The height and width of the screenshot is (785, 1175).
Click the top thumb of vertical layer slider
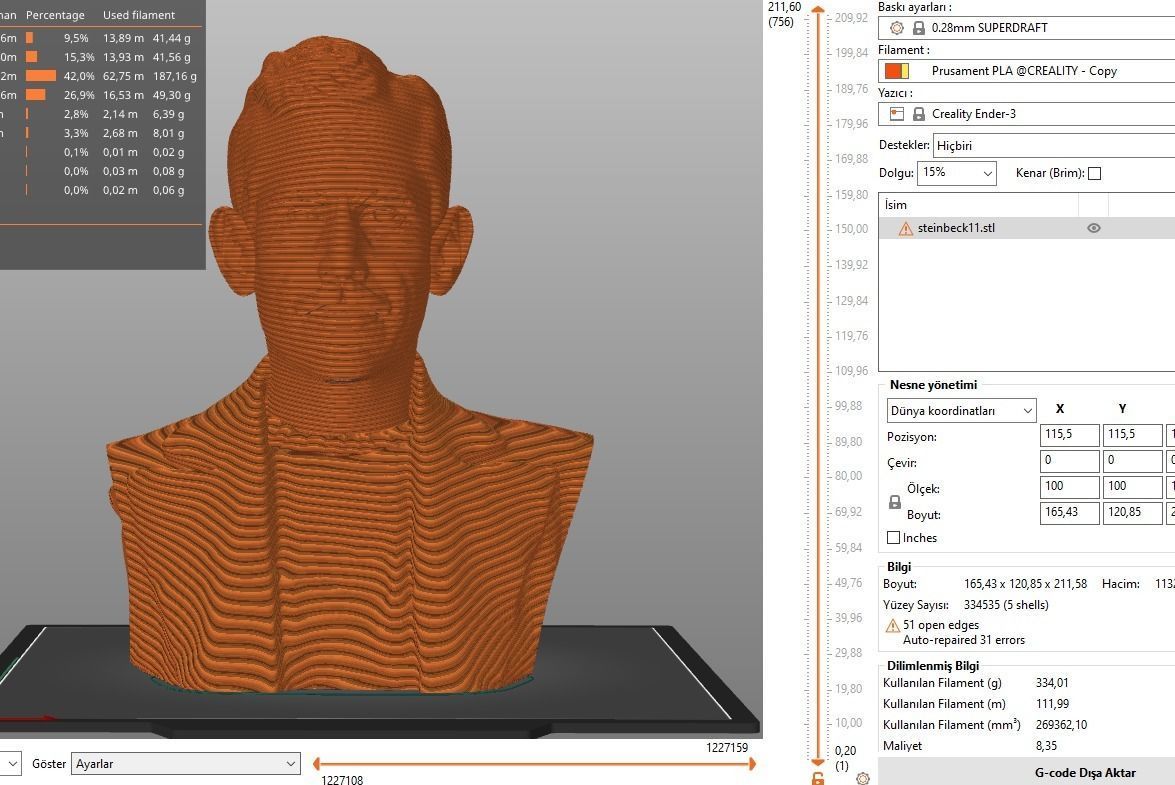[x=818, y=10]
